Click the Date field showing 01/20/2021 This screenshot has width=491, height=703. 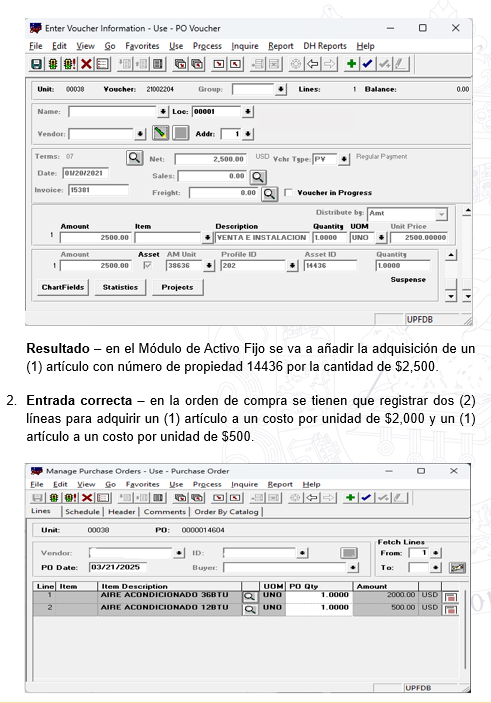[86, 173]
